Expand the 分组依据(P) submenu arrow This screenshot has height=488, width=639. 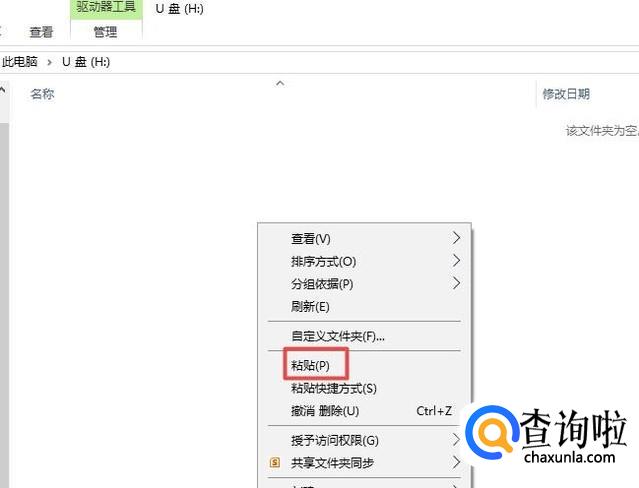click(456, 283)
